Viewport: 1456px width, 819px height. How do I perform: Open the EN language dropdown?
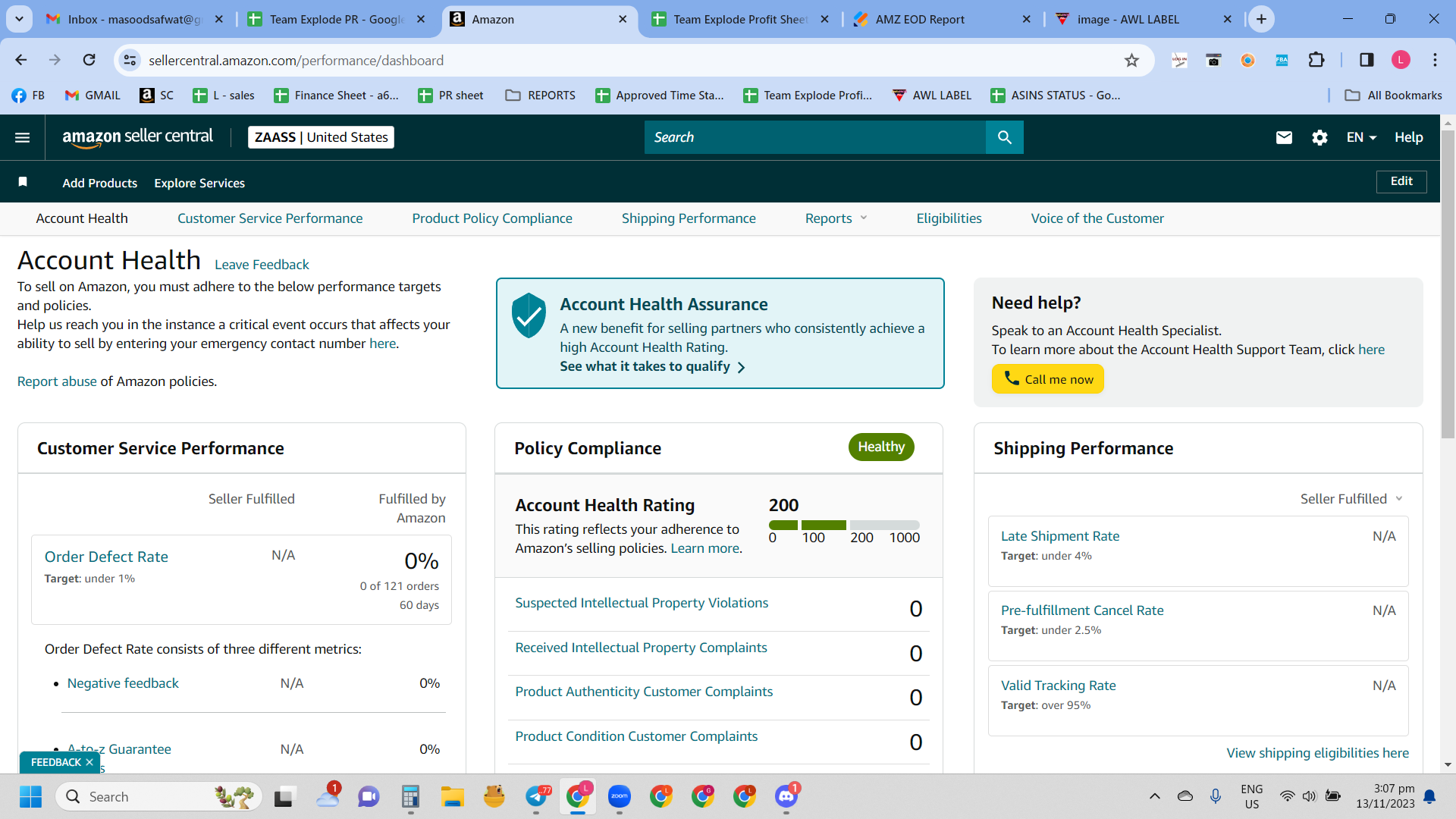coord(1361,137)
